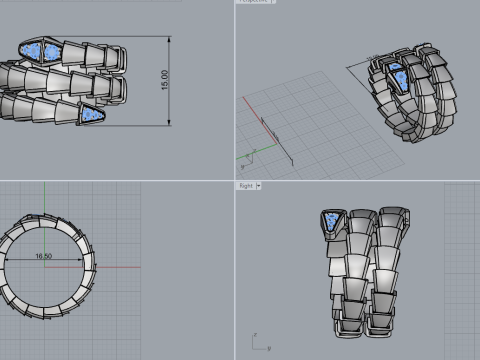Click blue gem cluster on tail tip
The height and width of the screenshot is (360, 480).
click(x=91, y=114)
